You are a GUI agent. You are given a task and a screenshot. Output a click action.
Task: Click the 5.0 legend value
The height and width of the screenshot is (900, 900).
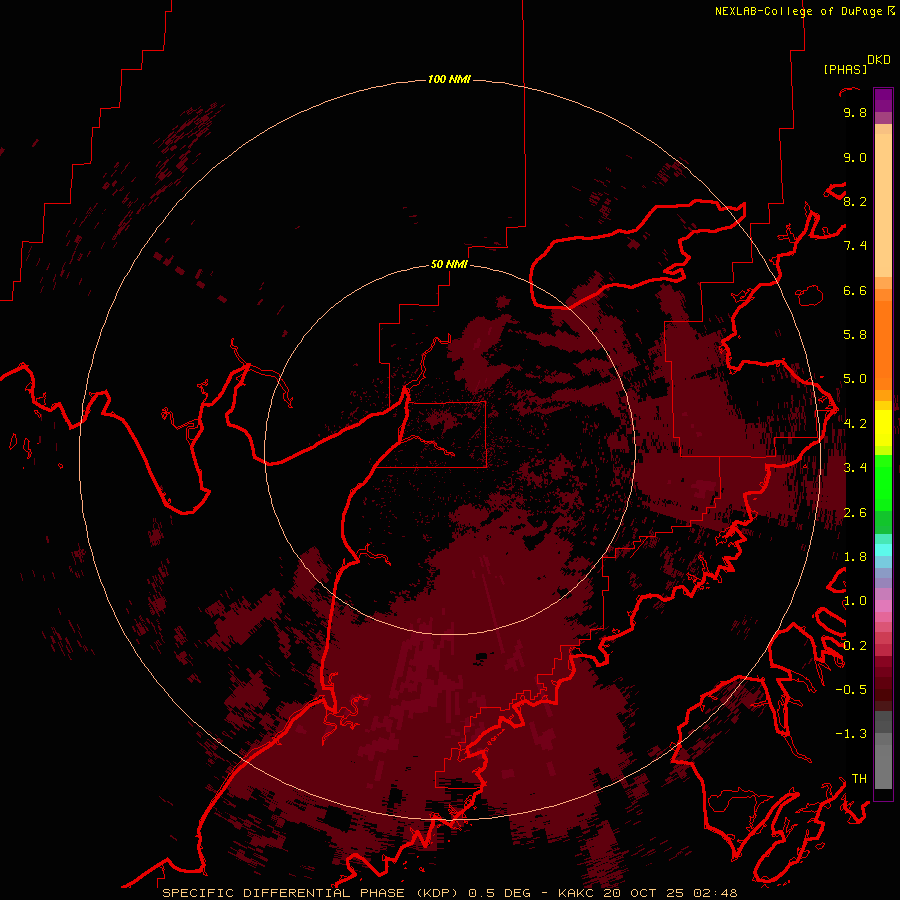pyautogui.click(x=855, y=379)
